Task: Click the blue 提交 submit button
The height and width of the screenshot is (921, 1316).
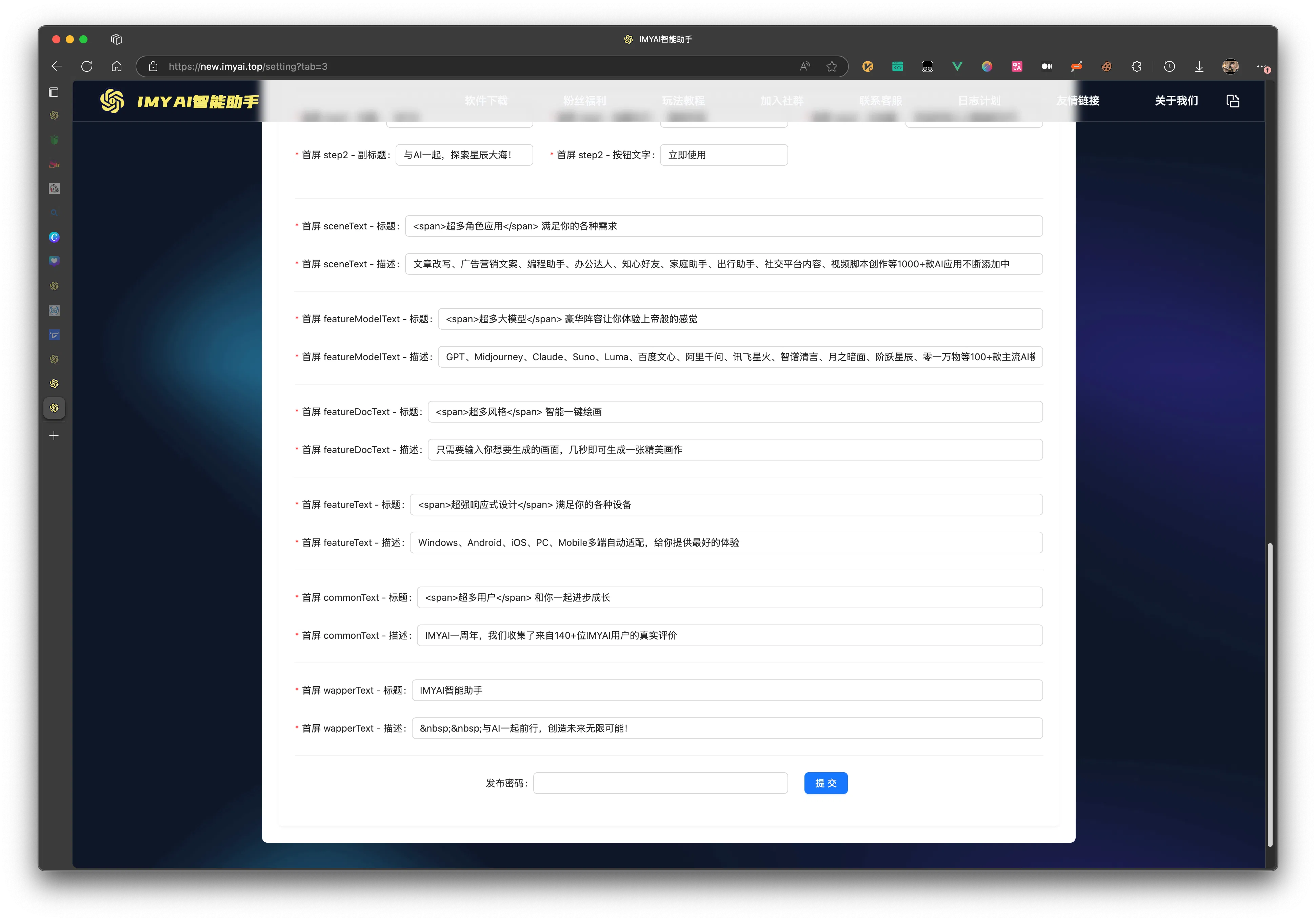Action: [x=825, y=783]
